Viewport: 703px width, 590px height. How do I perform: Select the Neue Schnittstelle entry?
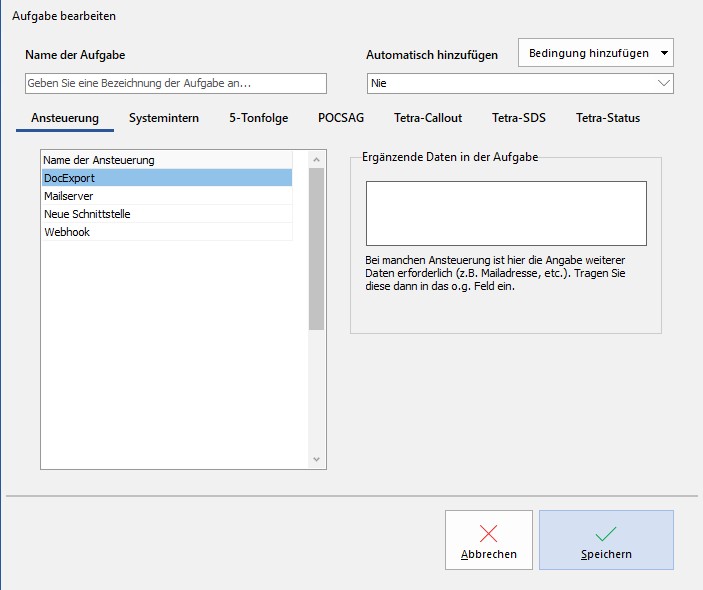point(166,214)
